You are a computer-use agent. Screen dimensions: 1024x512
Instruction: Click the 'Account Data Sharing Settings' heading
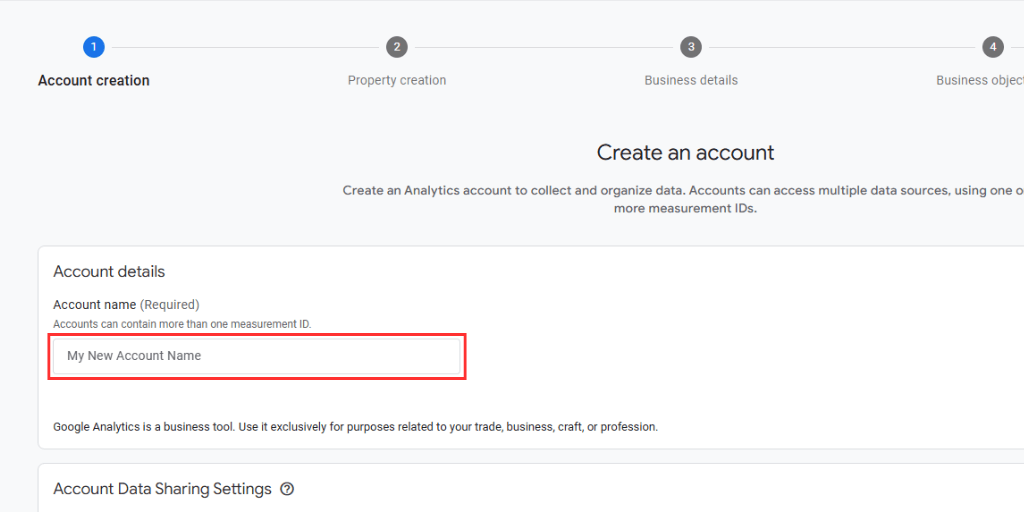tap(162, 488)
